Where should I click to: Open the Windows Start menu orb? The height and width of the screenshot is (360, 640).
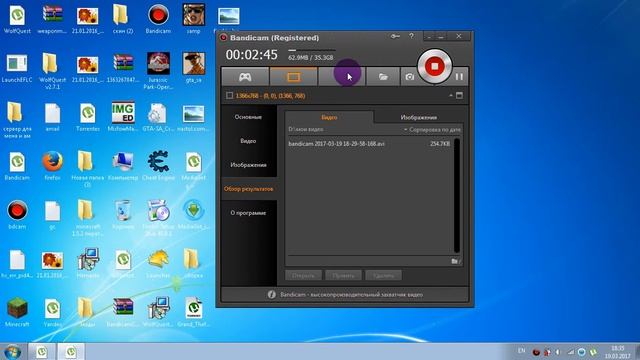[12, 351]
